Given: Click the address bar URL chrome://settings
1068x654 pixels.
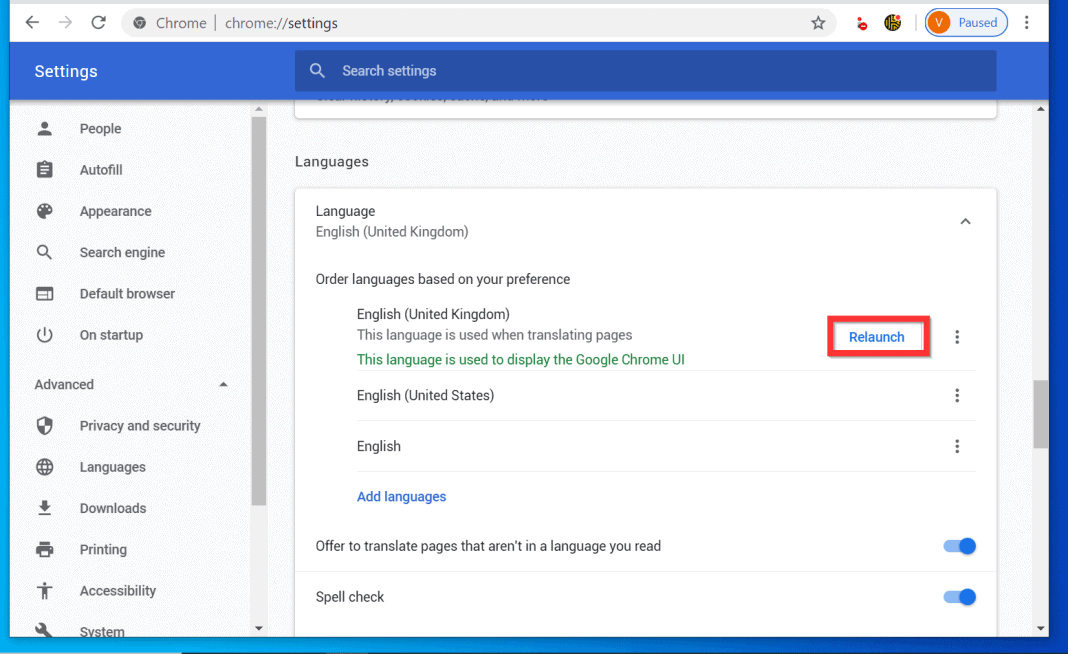Looking at the screenshot, I should click(281, 23).
